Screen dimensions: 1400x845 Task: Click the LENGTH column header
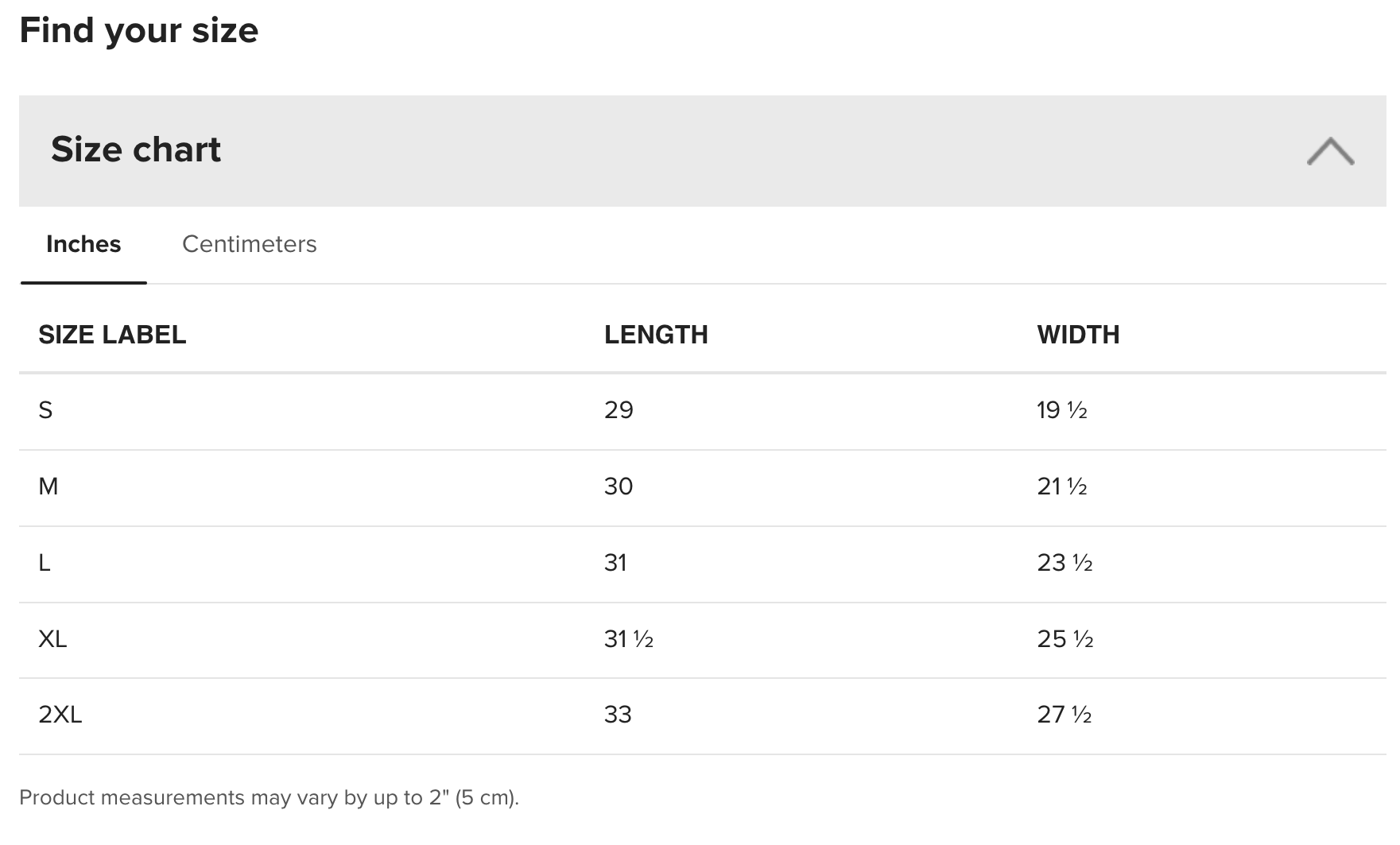(656, 335)
